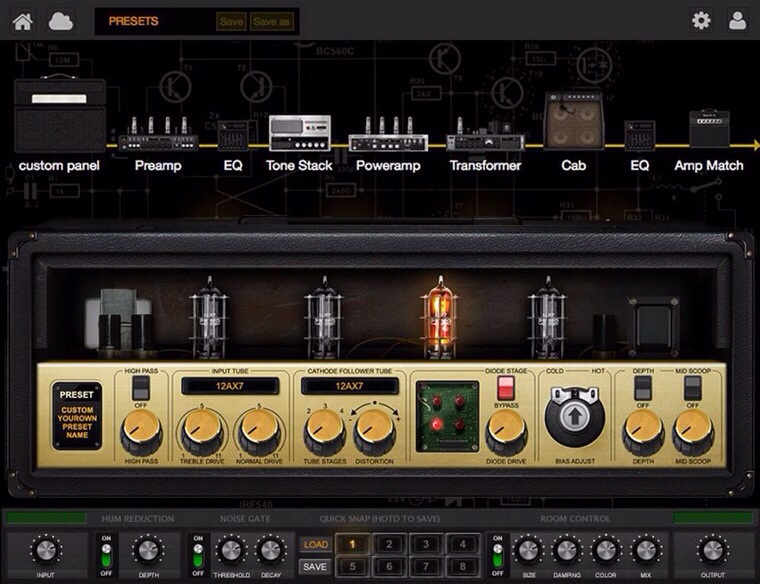760x584 pixels.
Task: Toggle Room Control on/off switch
Action: pos(498,556)
